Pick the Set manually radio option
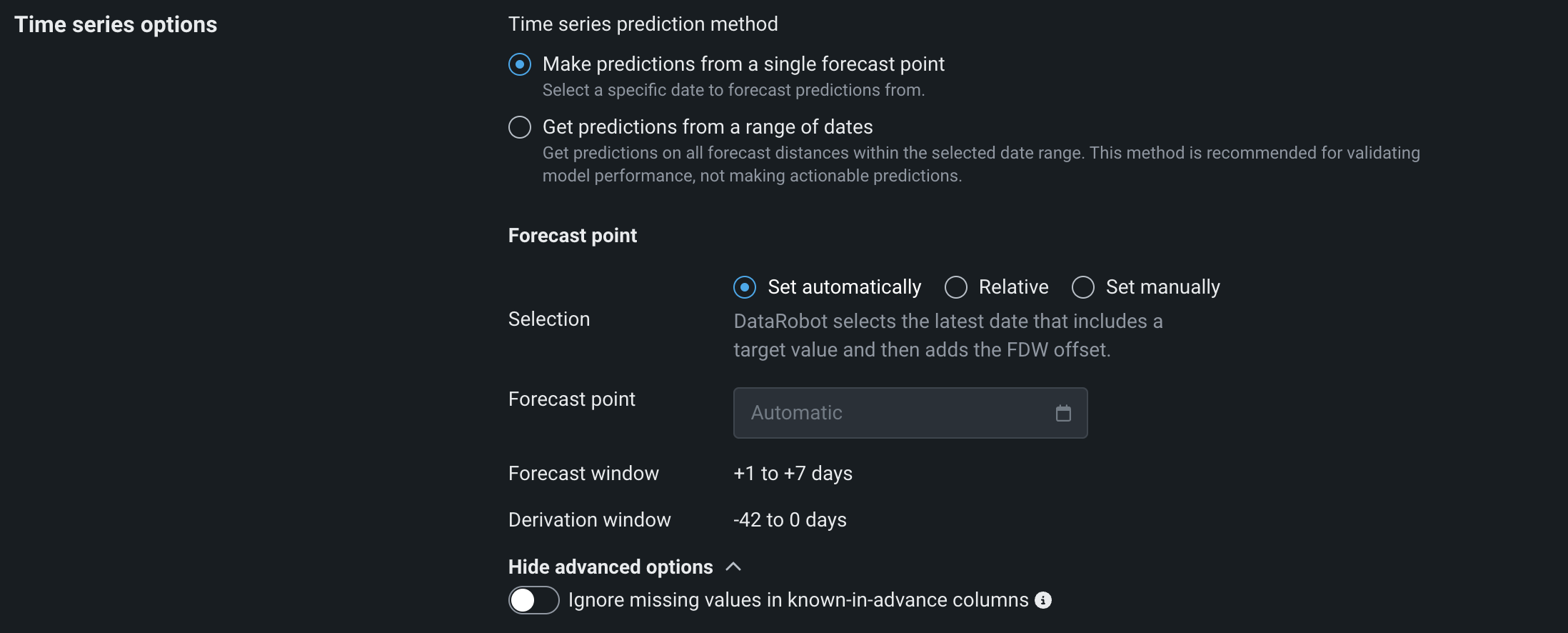Screen dimensions: 1568x633 1083,287
